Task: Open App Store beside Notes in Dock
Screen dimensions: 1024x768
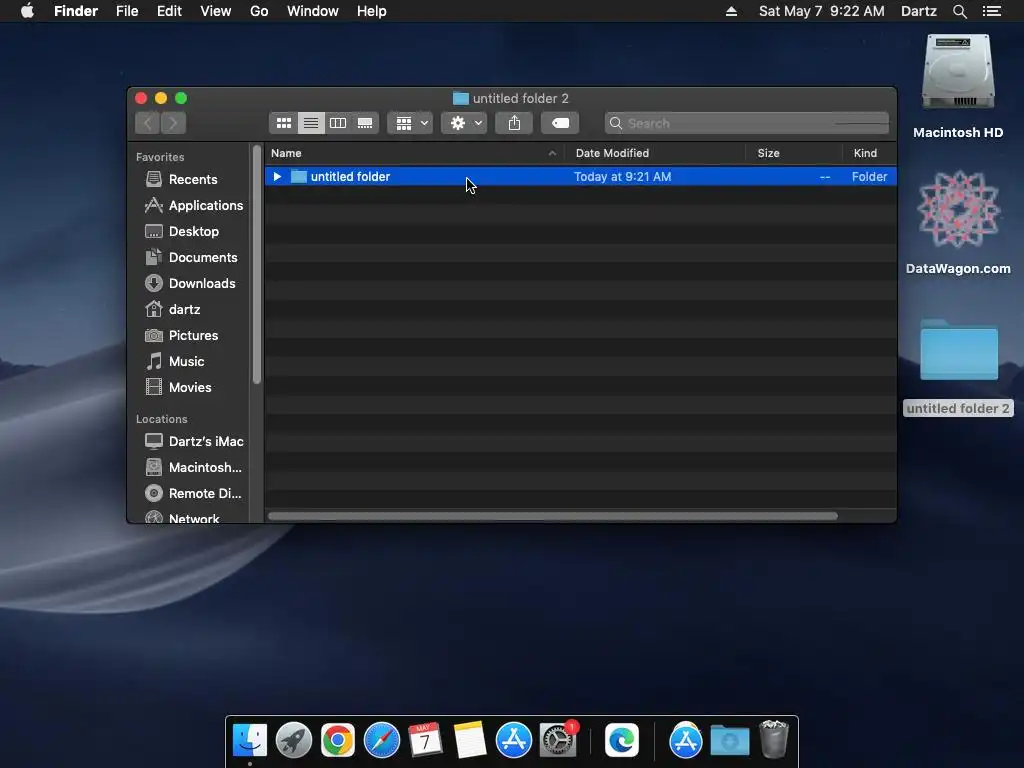Action: click(x=513, y=740)
